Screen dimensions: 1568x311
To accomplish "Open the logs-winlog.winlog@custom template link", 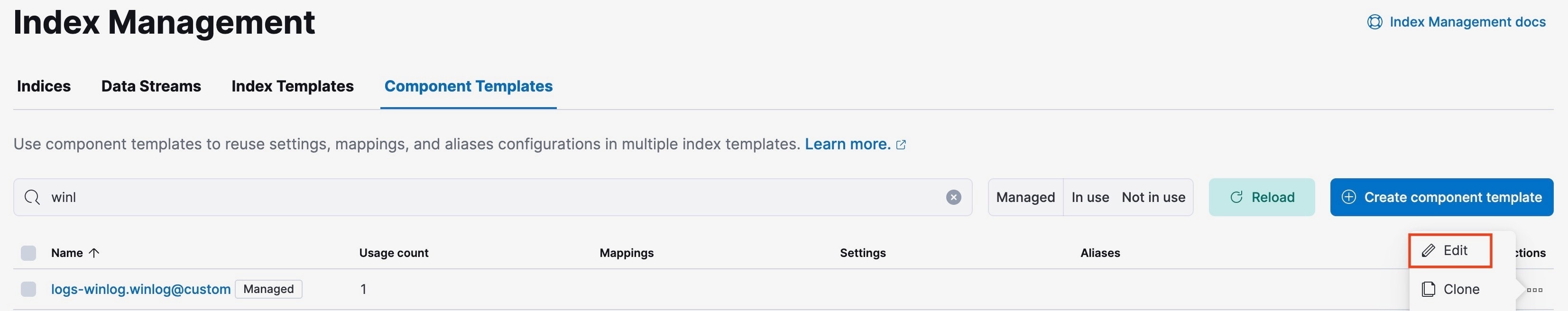I will 140,289.
